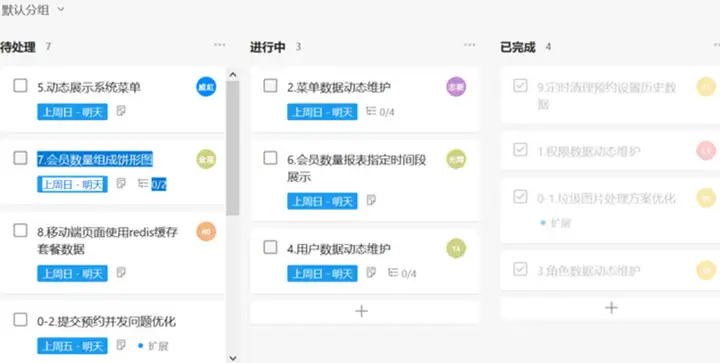Image resolution: width=720 pixels, height=363 pixels.
Task: Click assignee avatar on task 4.用户数据动态维护
Action: (x=456, y=248)
